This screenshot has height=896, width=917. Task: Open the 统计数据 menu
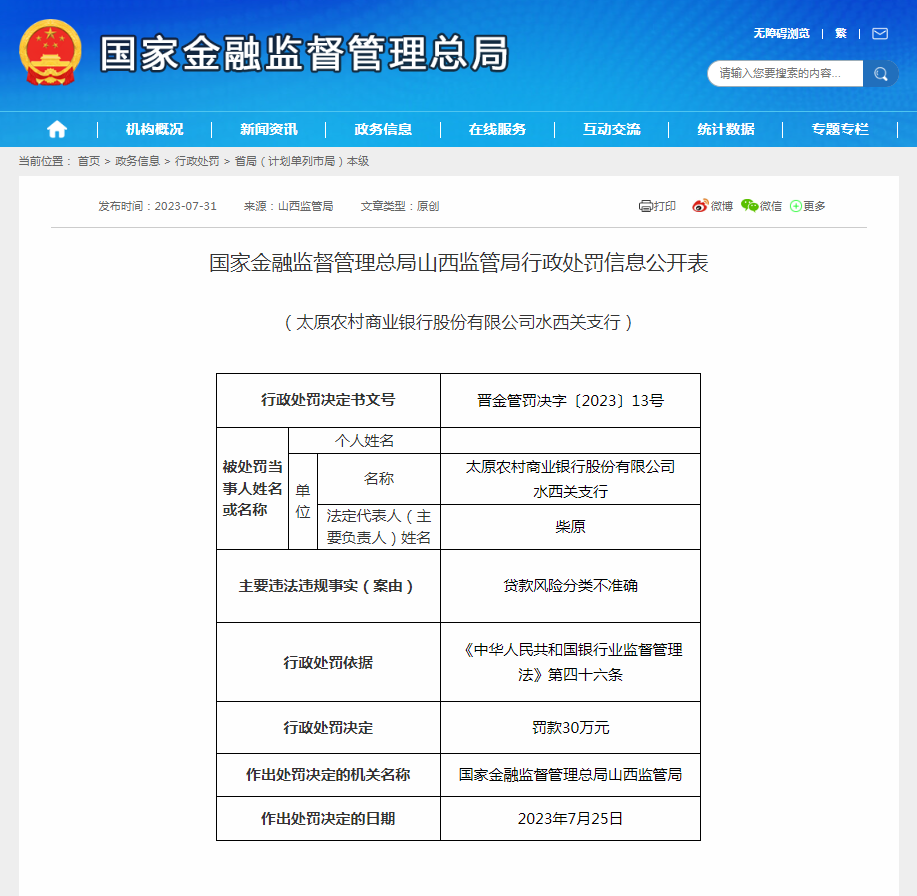click(x=726, y=129)
